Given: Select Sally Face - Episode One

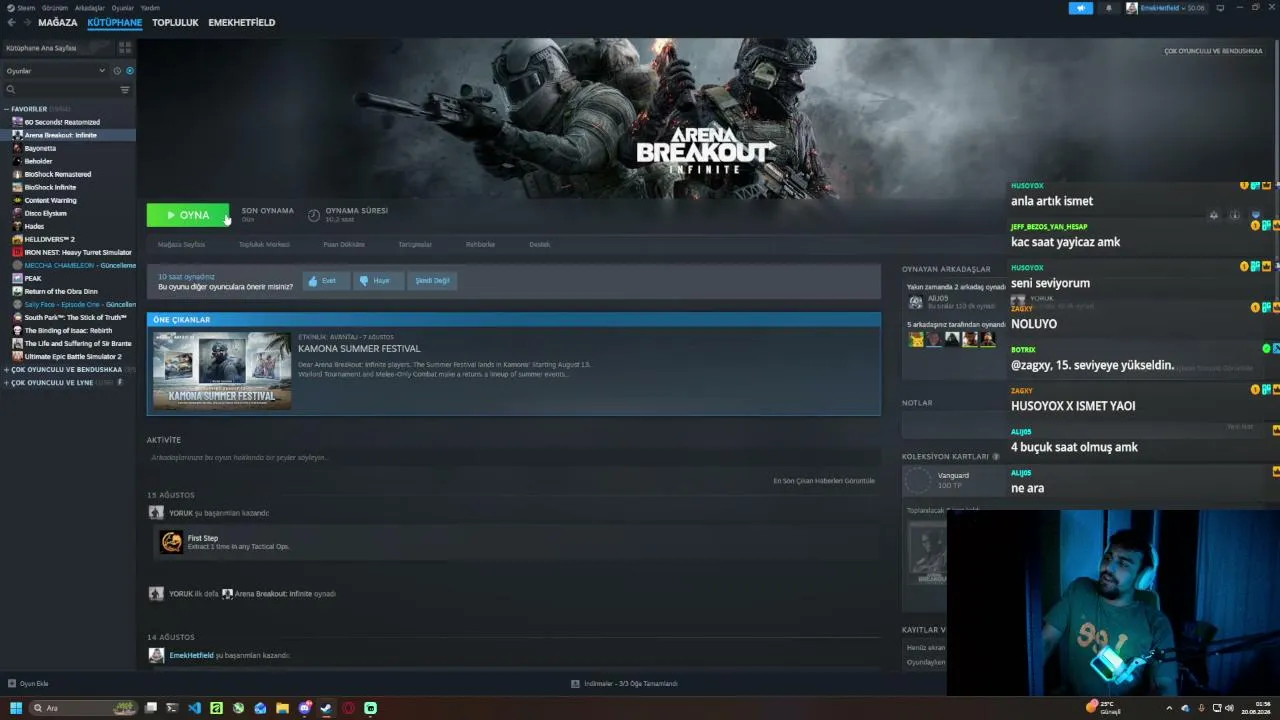Looking at the screenshot, I should click(68, 304).
